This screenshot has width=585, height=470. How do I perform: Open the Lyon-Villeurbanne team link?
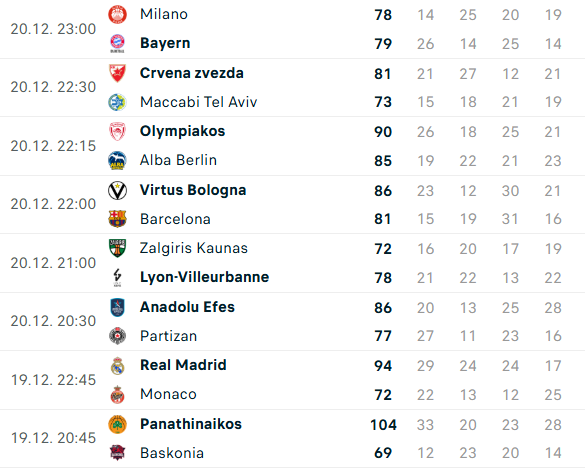pyautogui.click(x=204, y=277)
